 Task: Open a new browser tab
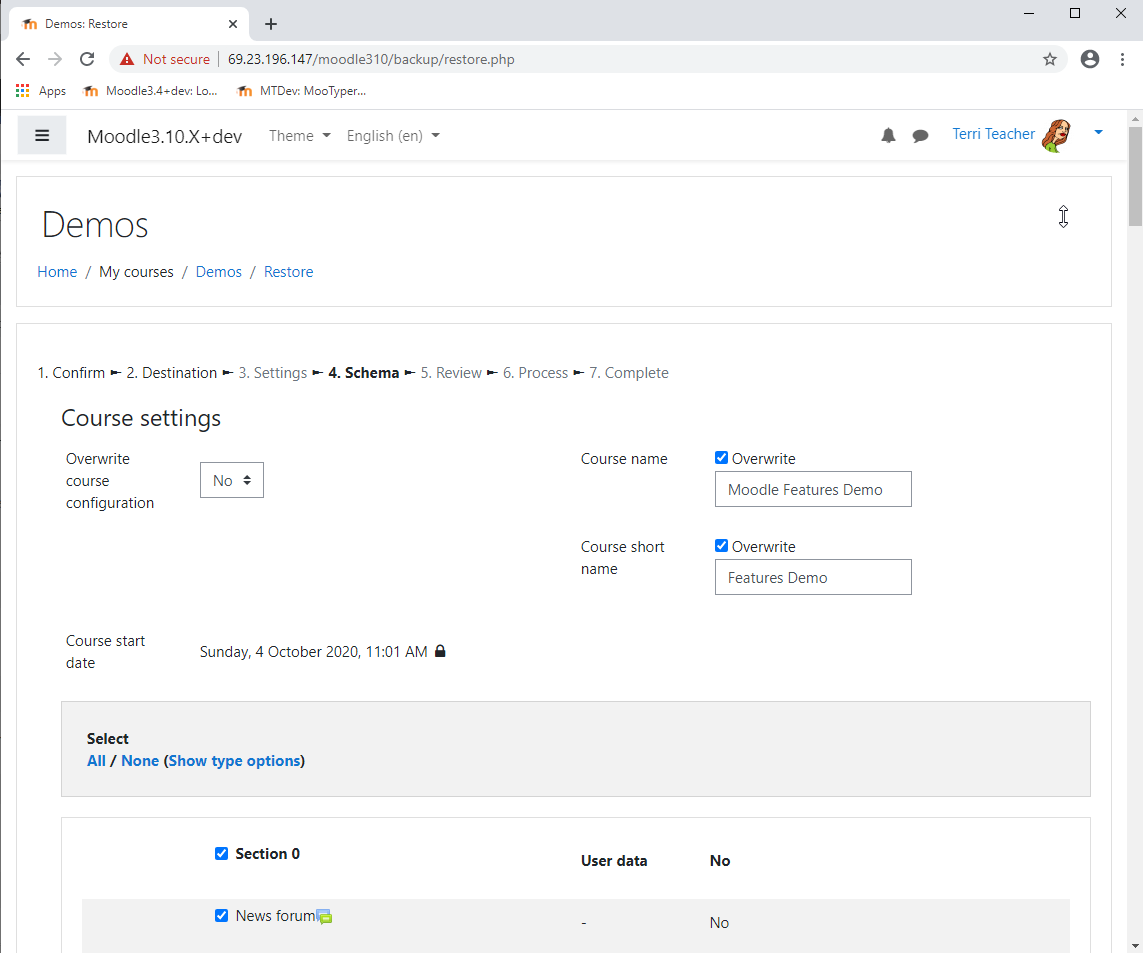coord(270,24)
